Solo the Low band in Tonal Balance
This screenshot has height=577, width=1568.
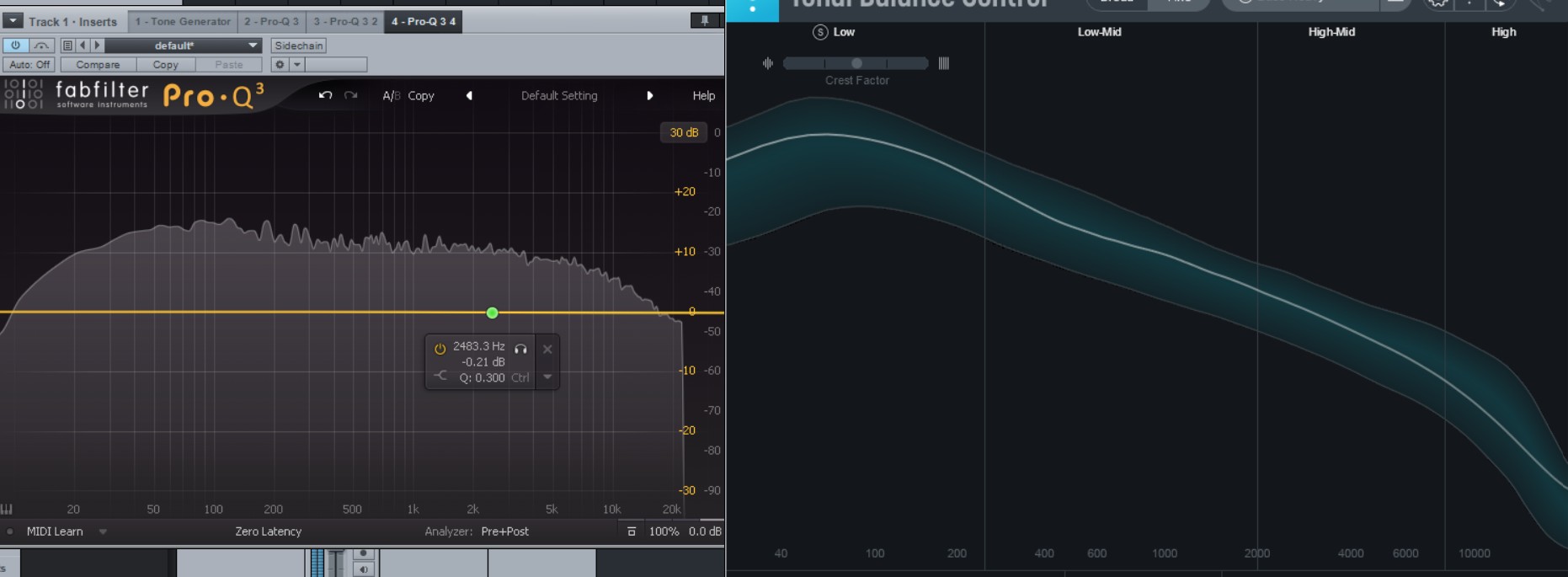820,32
